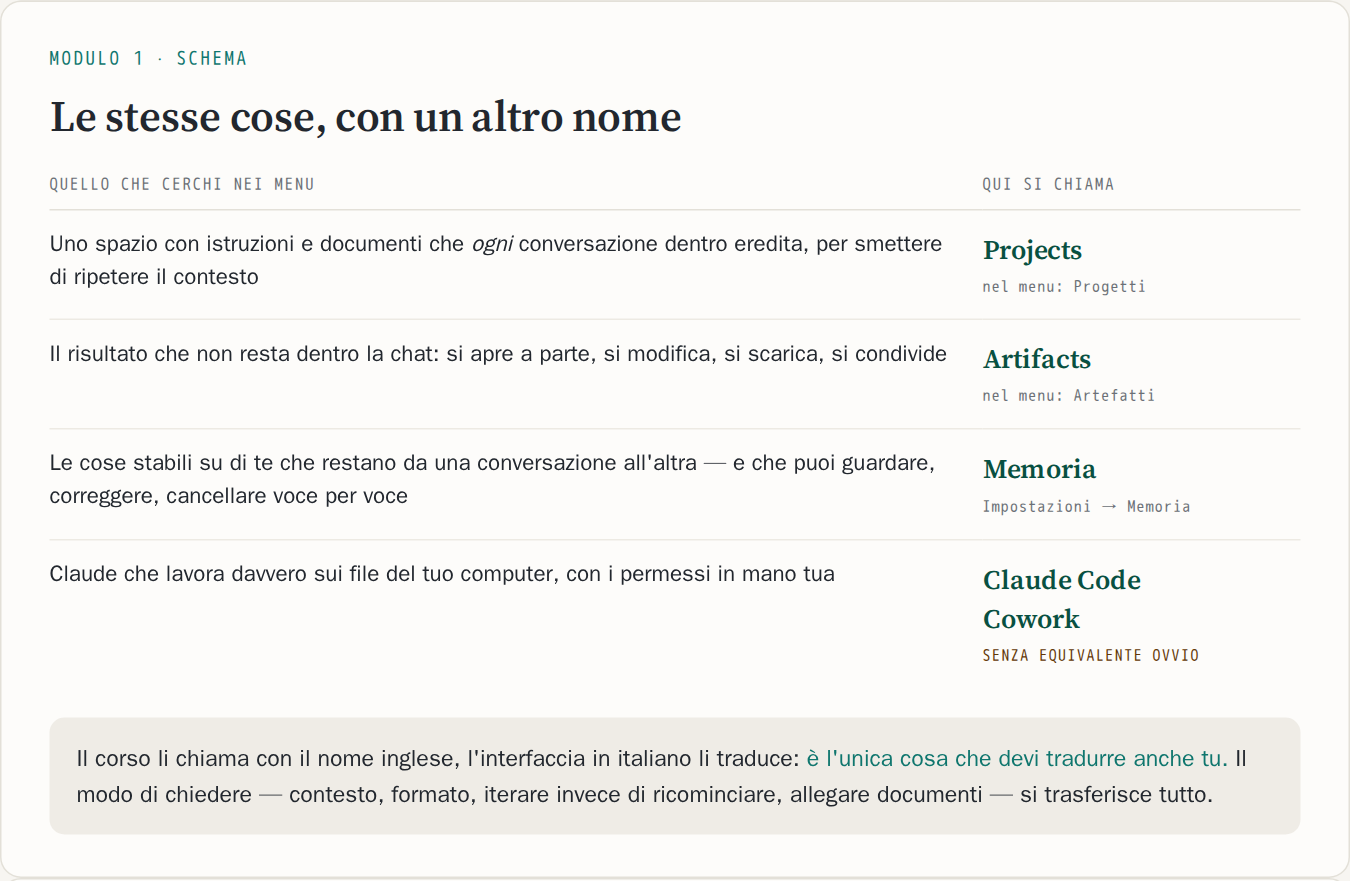The width and height of the screenshot is (1350, 881).
Task: Click the green phrase "è l'unica cosa che devi tradurre anche tu."
Action: click(x=1017, y=759)
